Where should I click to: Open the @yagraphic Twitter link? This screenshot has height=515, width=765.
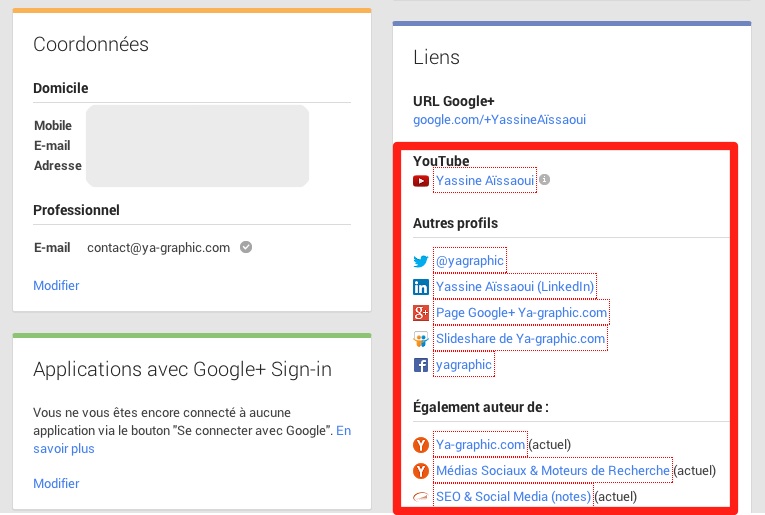(469, 261)
